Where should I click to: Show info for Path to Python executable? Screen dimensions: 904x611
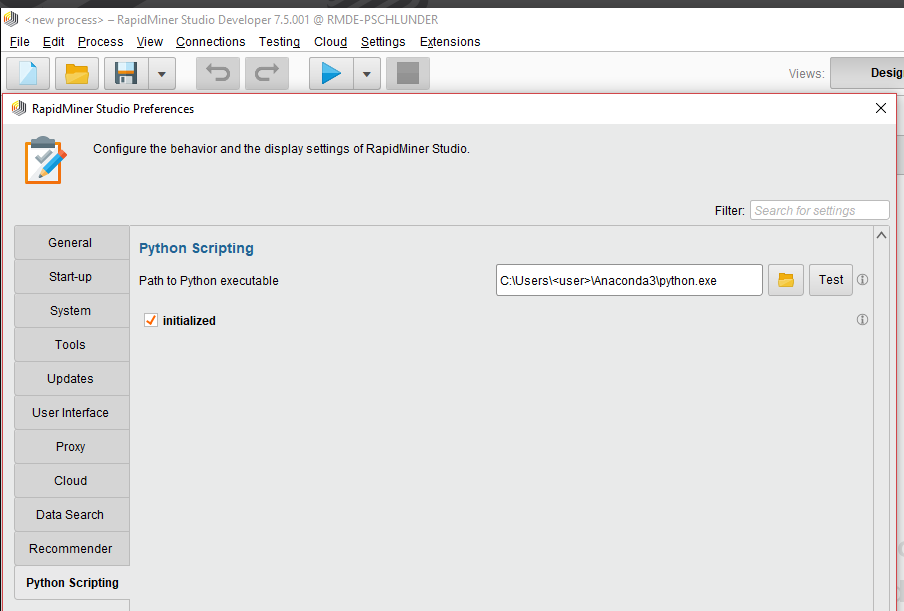pyautogui.click(x=862, y=280)
